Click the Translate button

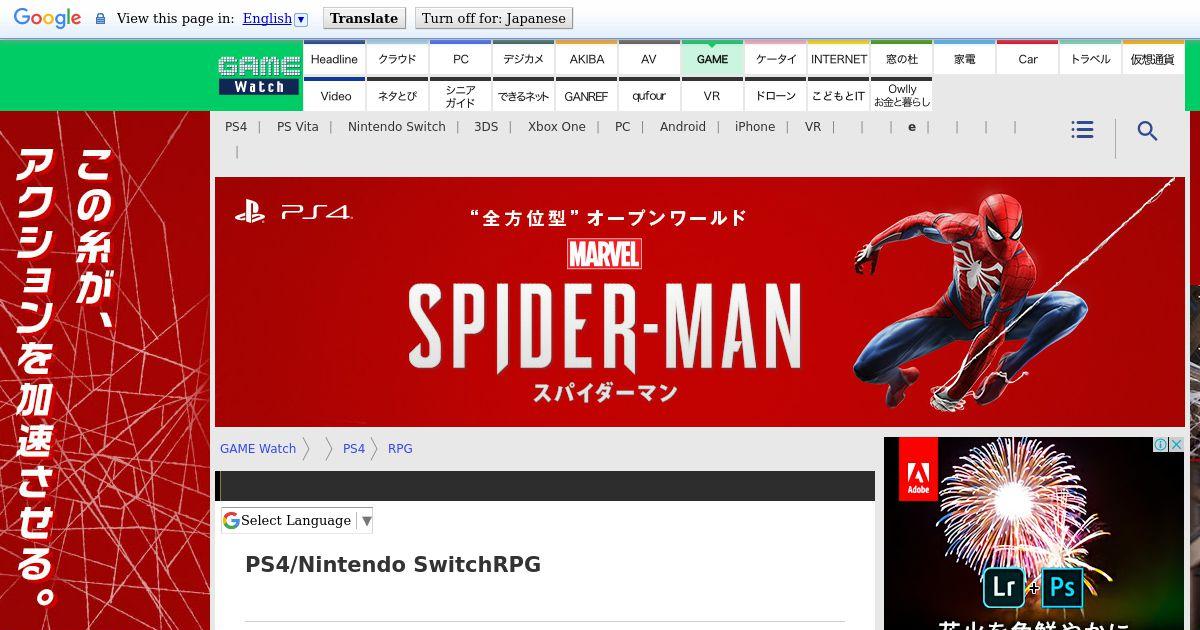(364, 18)
